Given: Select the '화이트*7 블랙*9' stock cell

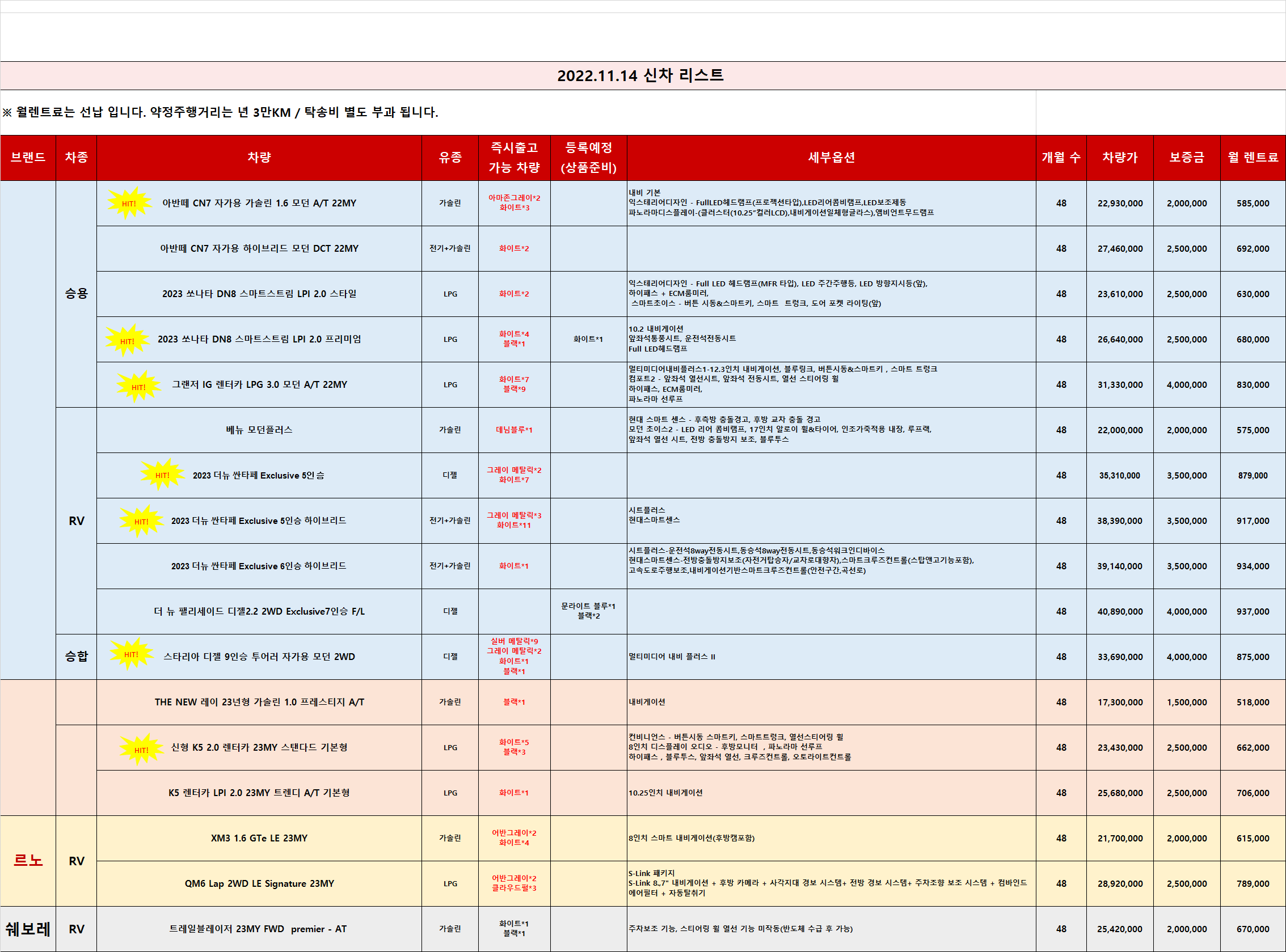Looking at the screenshot, I should point(515,384).
